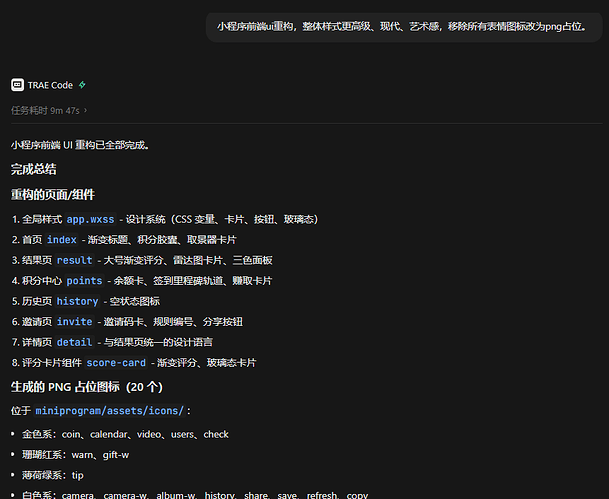
Task: Click the TRAE Code label
Action: [x=50, y=85]
